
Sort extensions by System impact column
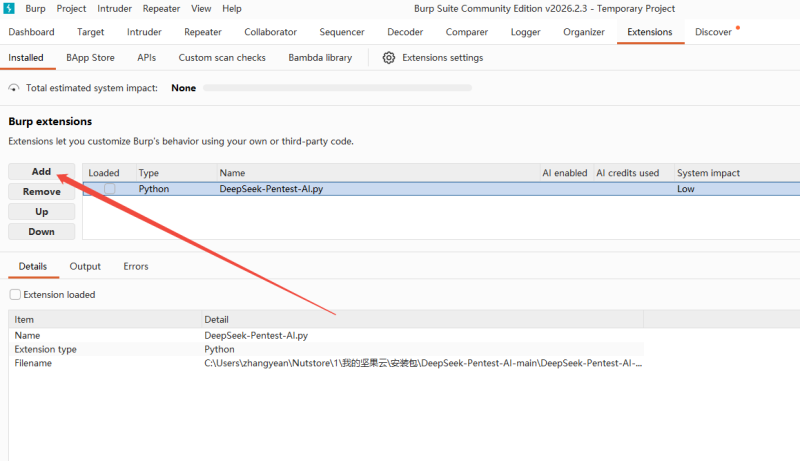pos(708,173)
